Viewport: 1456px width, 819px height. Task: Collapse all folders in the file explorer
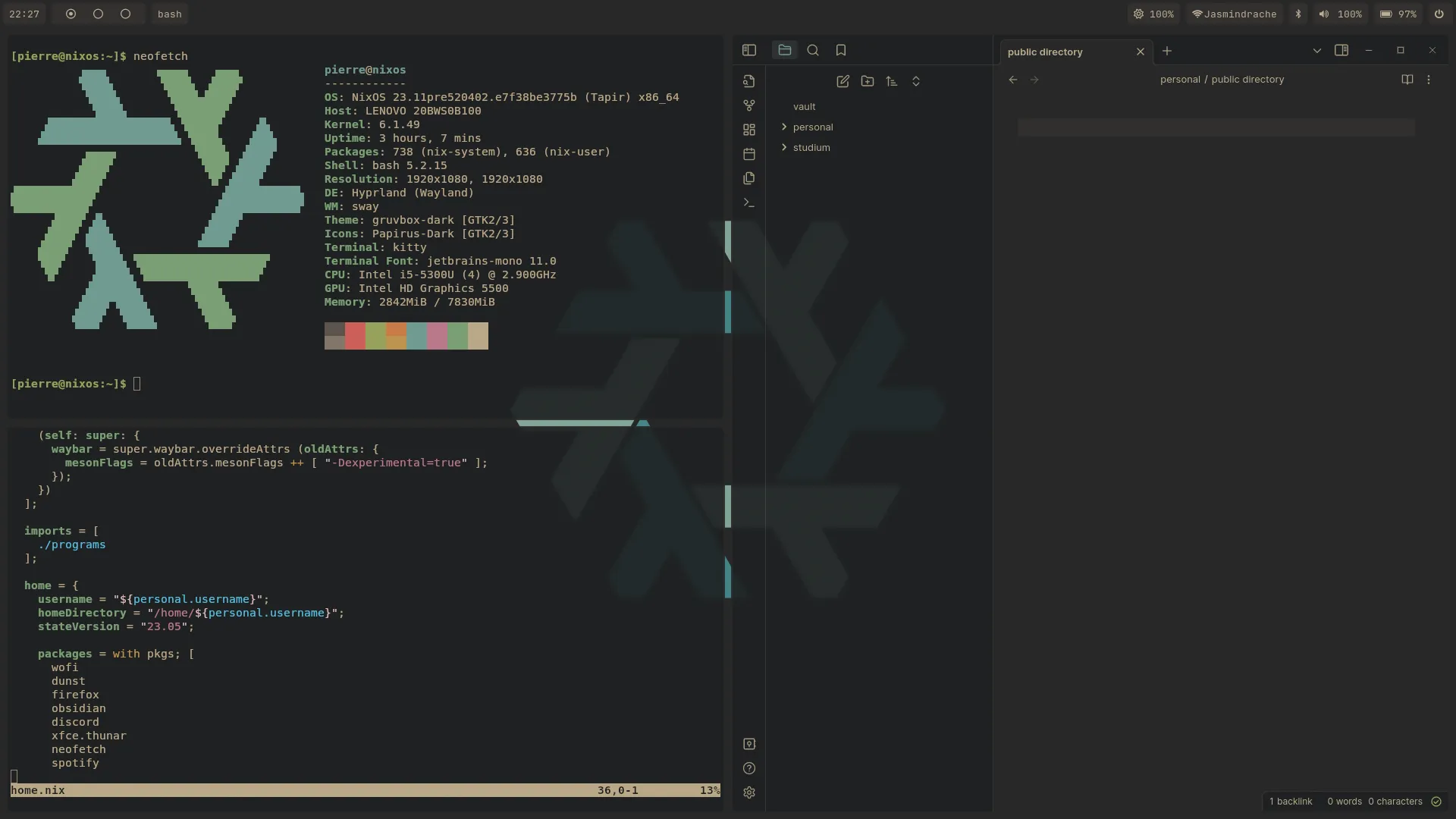[x=916, y=81]
